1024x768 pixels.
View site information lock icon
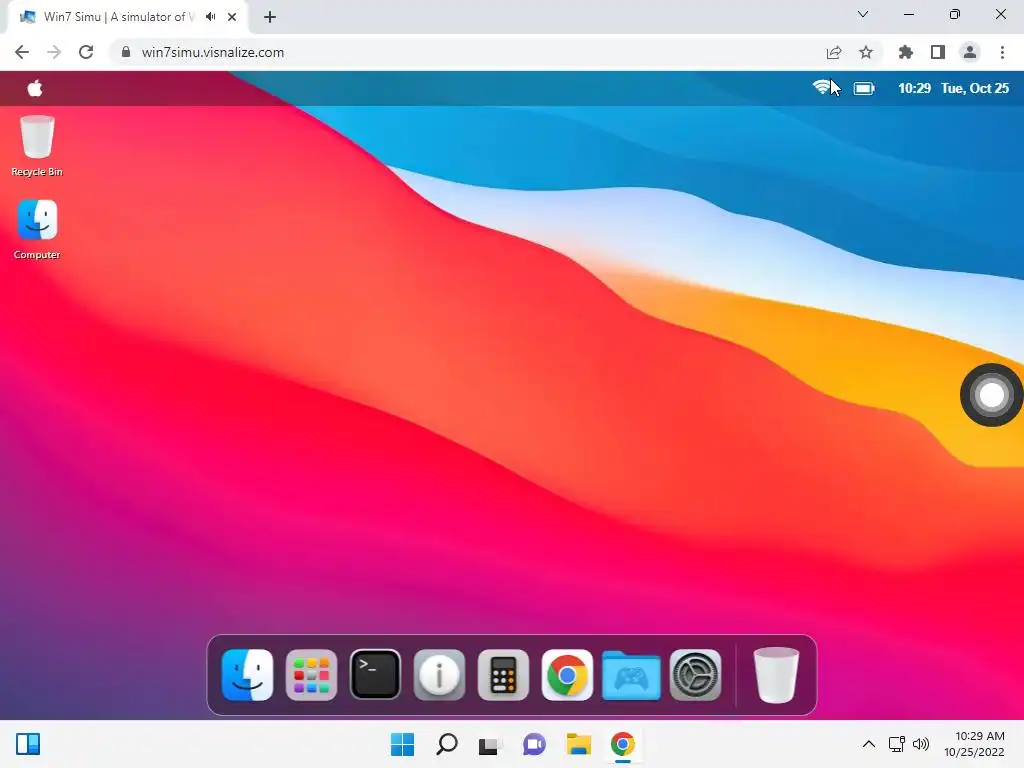126,52
